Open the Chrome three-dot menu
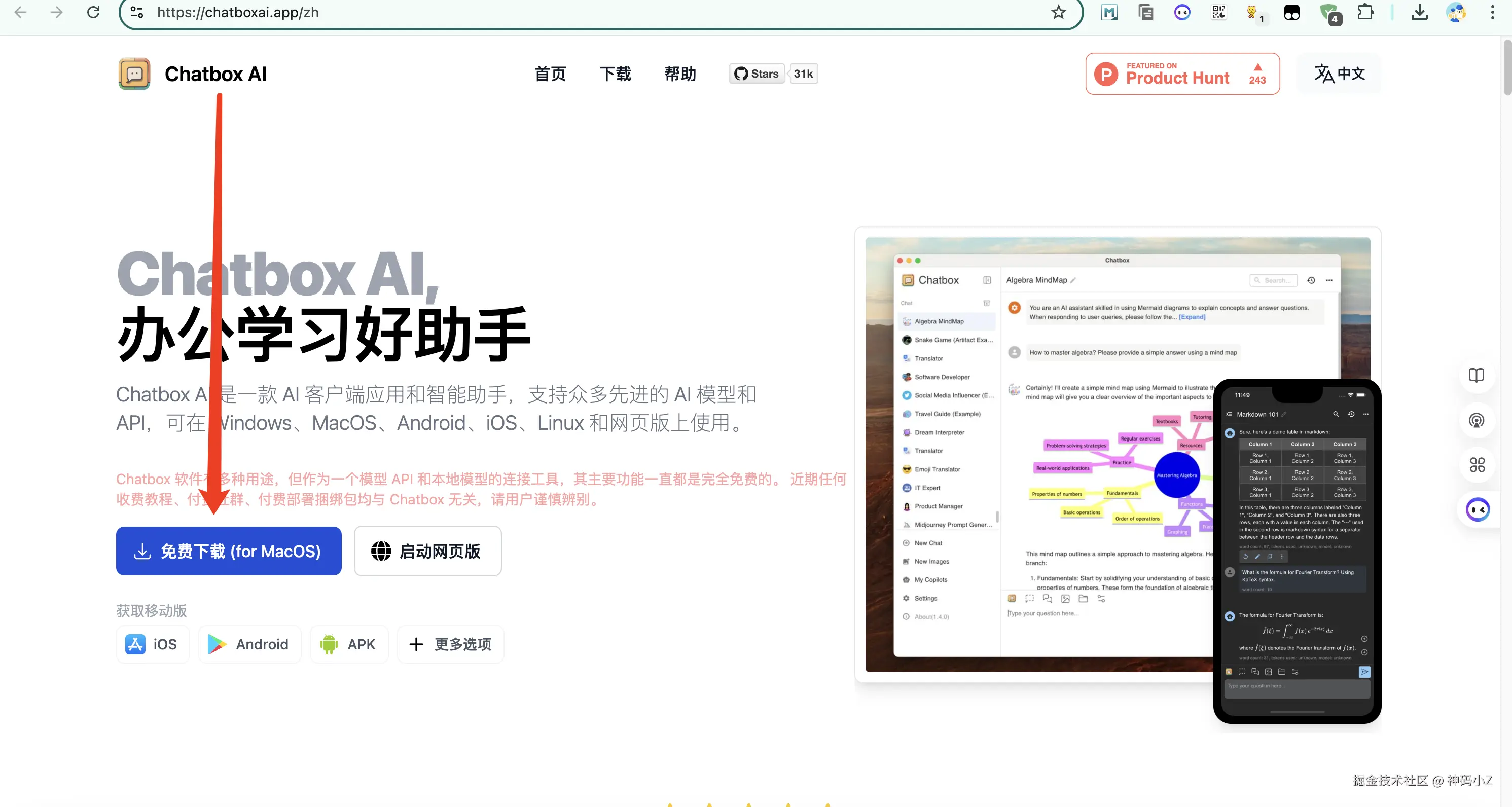The width and height of the screenshot is (1512, 807). tap(1492, 12)
